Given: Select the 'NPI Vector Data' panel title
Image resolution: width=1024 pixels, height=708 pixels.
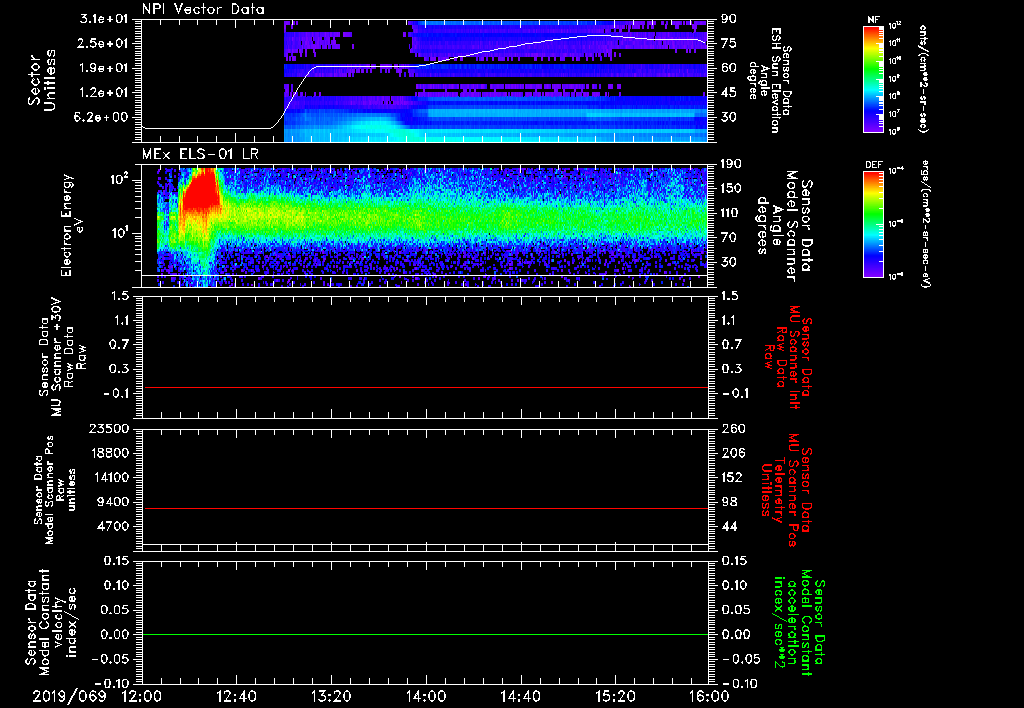Looking at the screenshot, I should (203, 9).
